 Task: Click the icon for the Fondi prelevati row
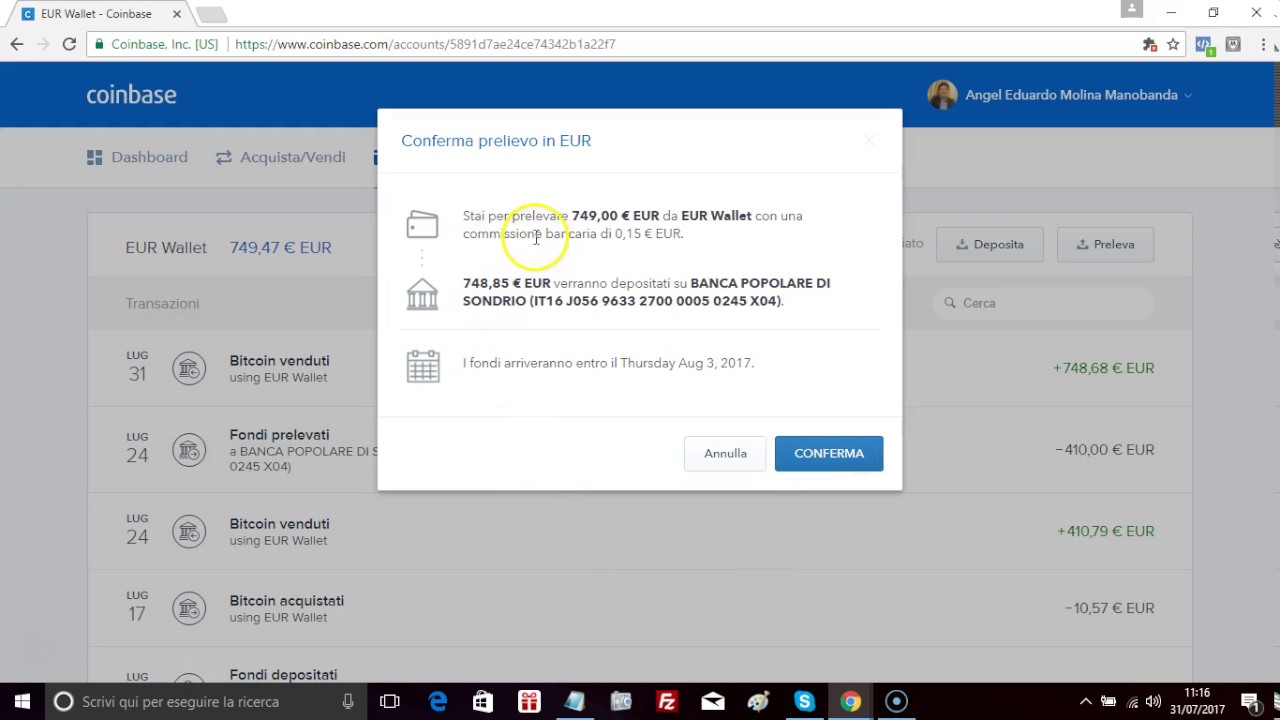[x=188, y=450]
